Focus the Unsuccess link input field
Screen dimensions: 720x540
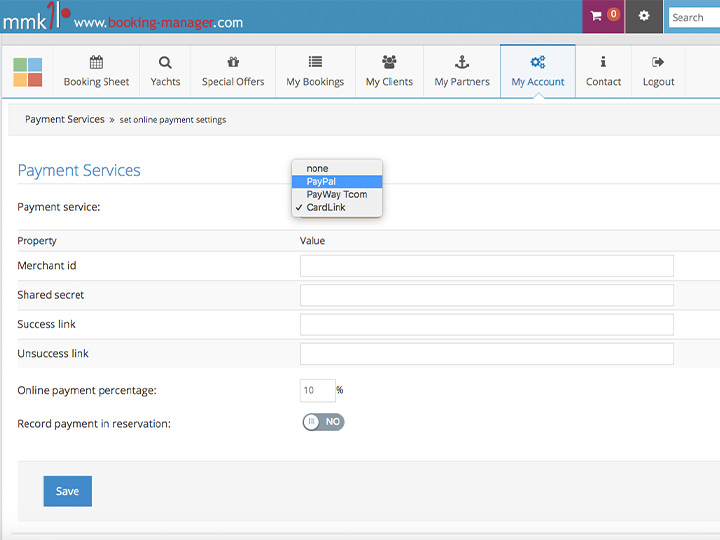487,354
